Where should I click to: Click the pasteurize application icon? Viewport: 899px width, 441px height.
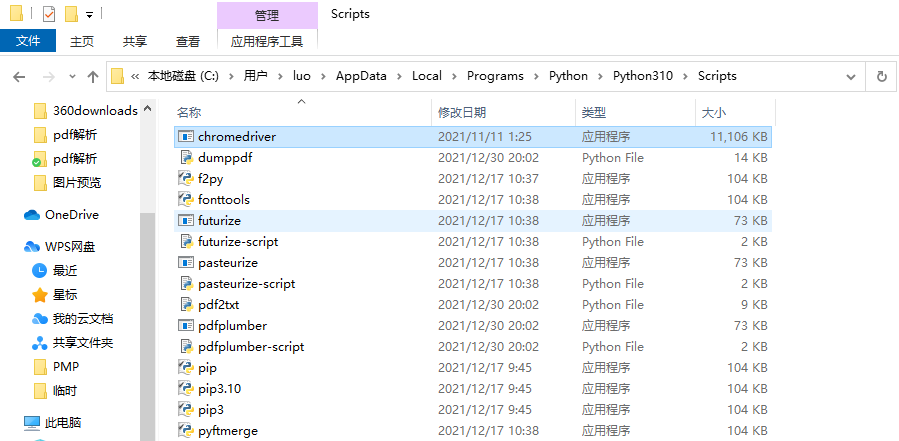(x=185, y=263)
